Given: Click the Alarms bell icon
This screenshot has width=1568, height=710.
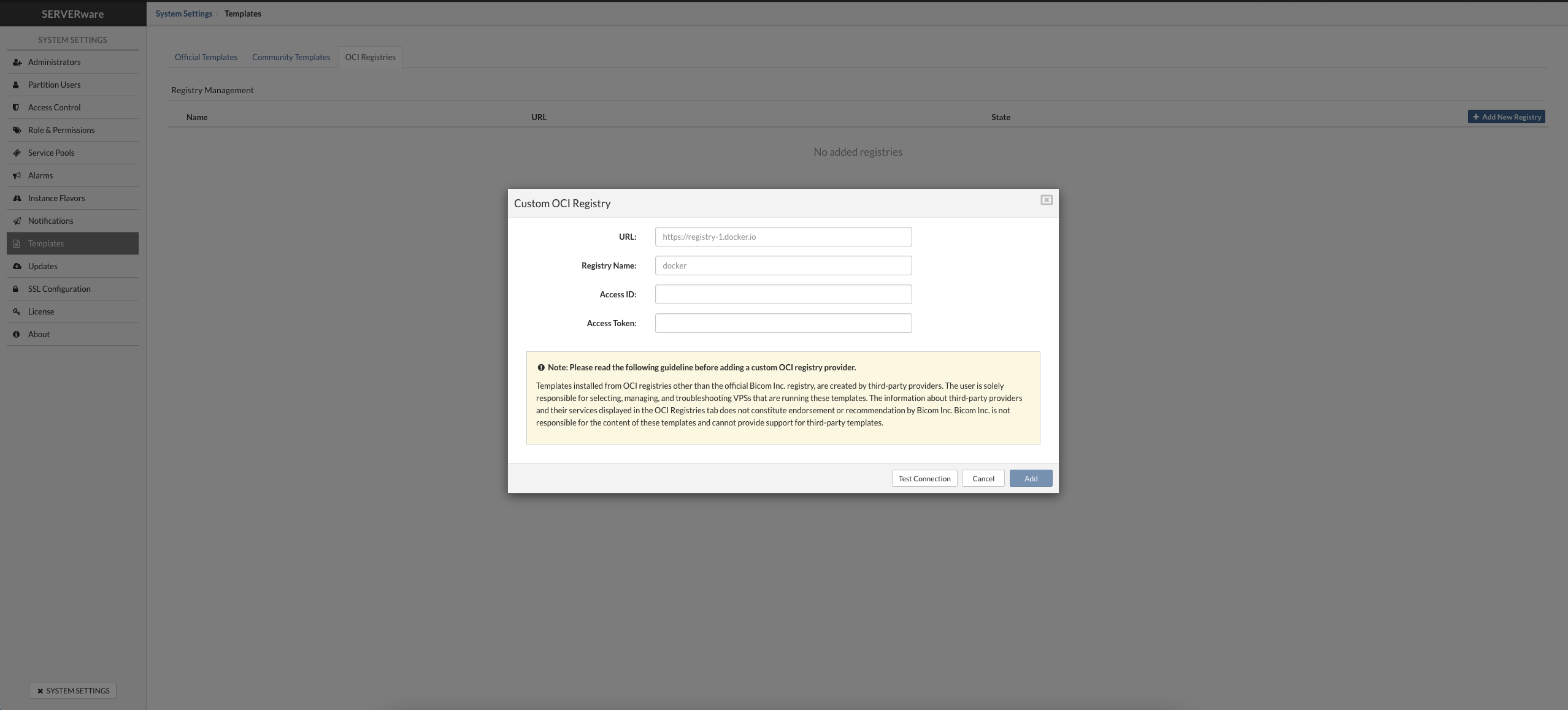Looking at the screenshot, I should point(15,176).
